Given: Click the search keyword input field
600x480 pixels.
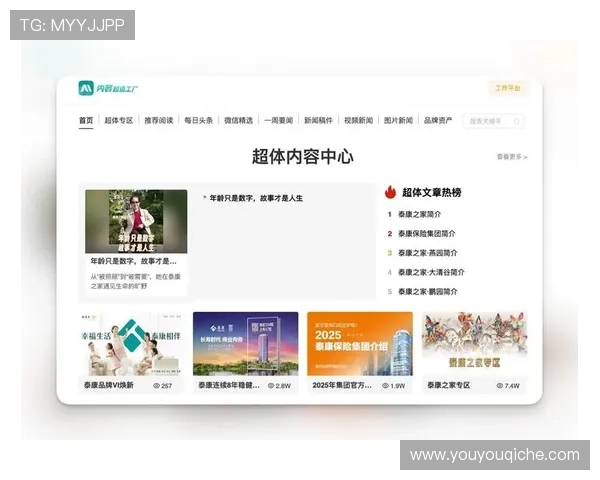Looking at the screenshot, I should pos(494,121).
